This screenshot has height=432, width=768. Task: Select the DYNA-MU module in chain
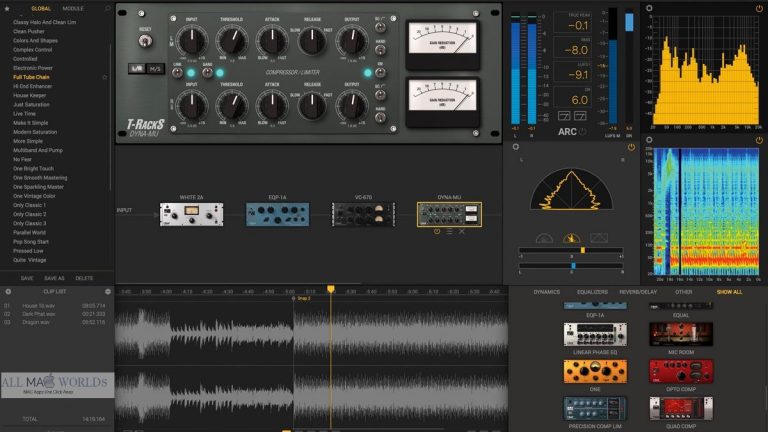(x=449, y=215)
